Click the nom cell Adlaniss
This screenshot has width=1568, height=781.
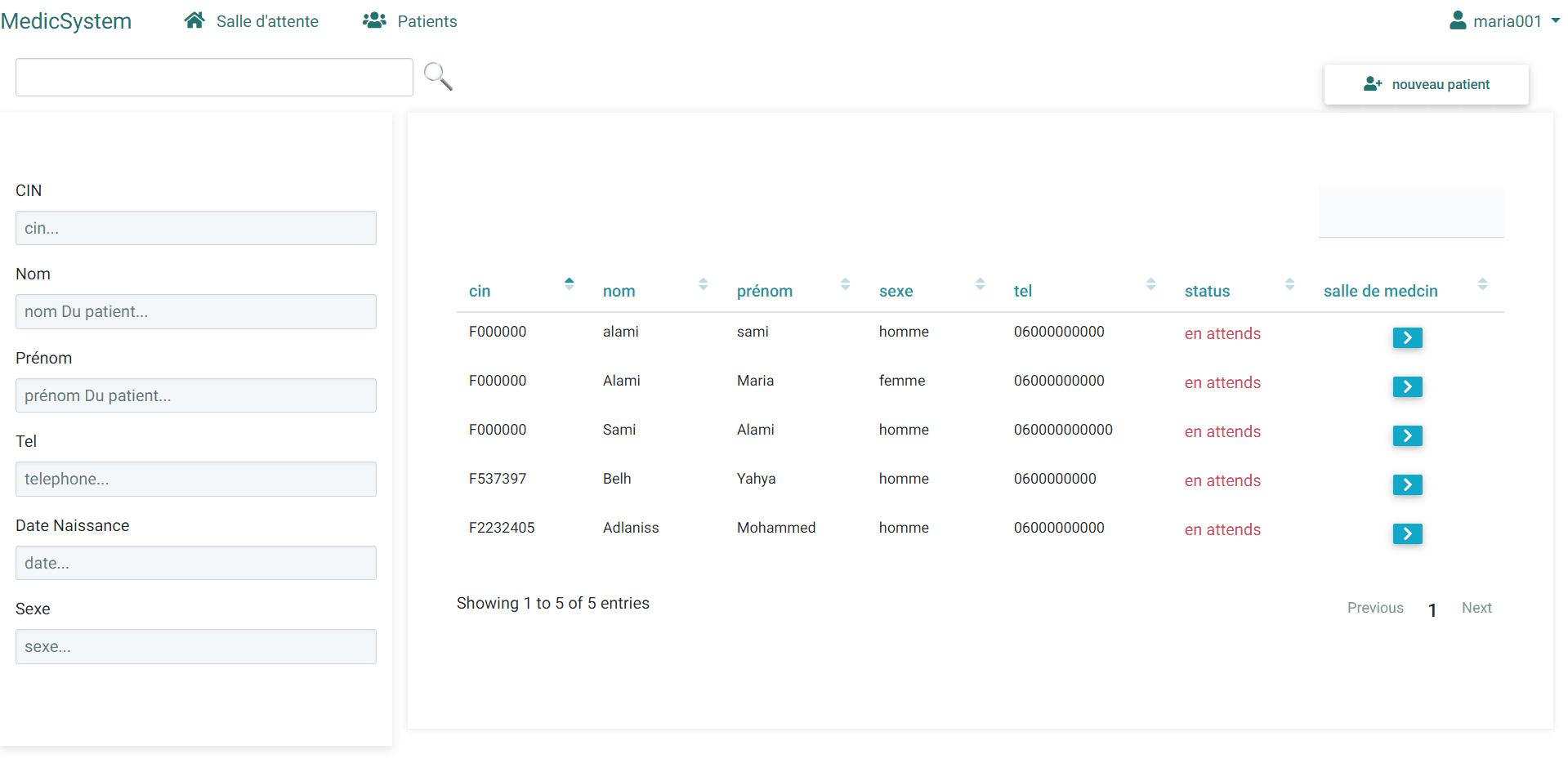(x=631, y=528)
